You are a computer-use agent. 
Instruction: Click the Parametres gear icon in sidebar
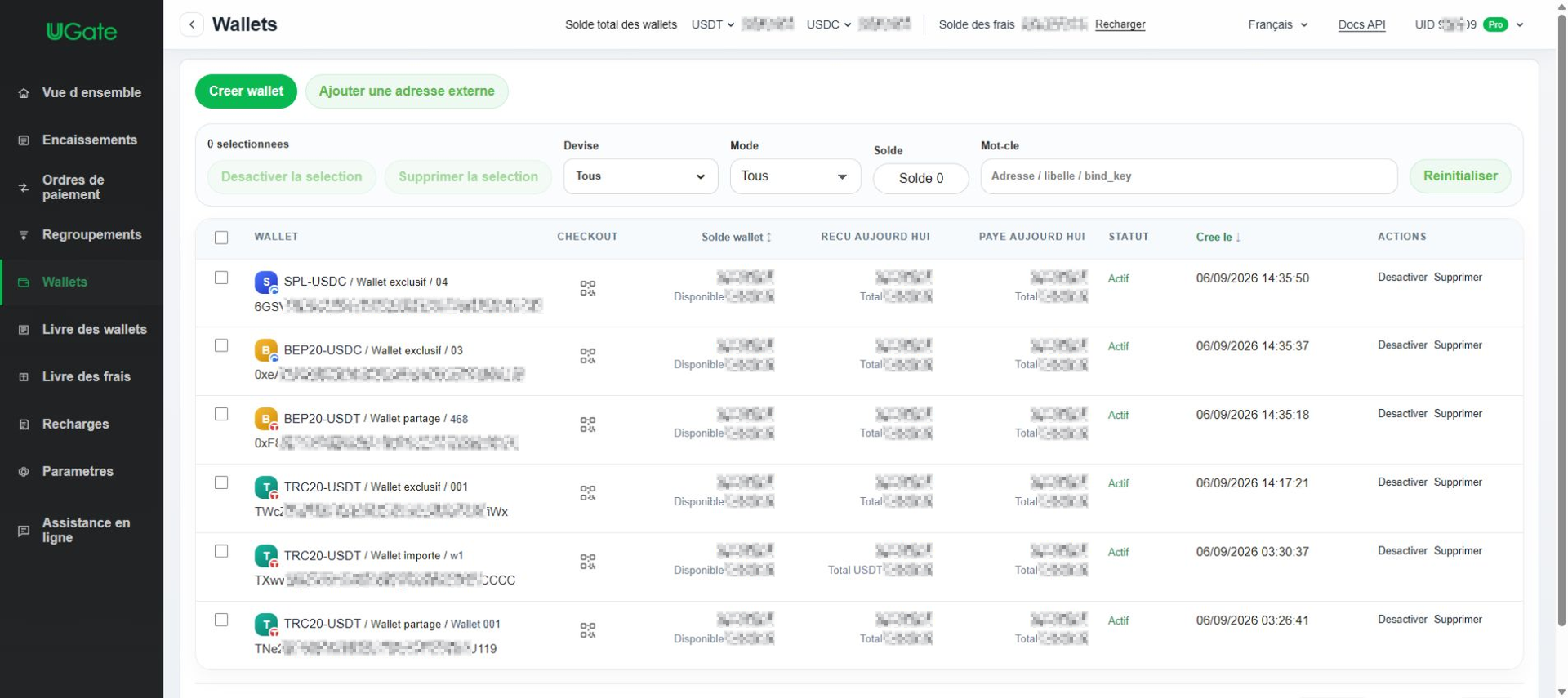pyautogui.click(x=24, y=472)
